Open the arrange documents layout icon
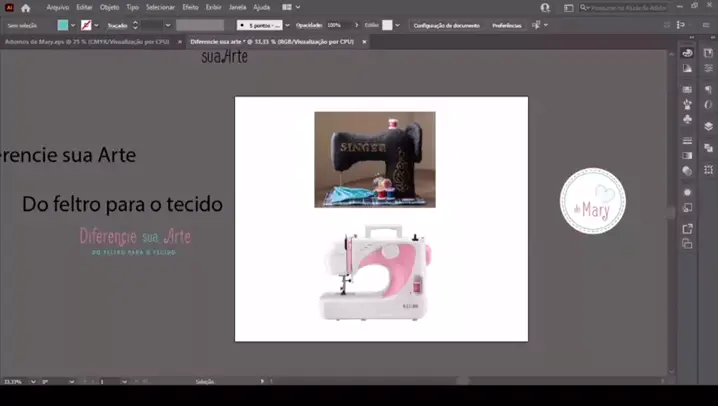718x406 pixels. point(287,7)
